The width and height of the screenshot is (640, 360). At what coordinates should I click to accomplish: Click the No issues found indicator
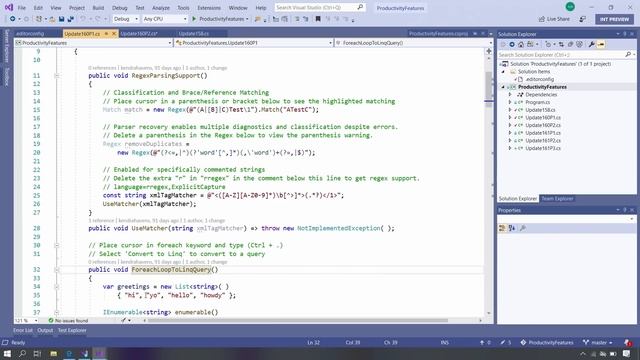pos(68,320)
